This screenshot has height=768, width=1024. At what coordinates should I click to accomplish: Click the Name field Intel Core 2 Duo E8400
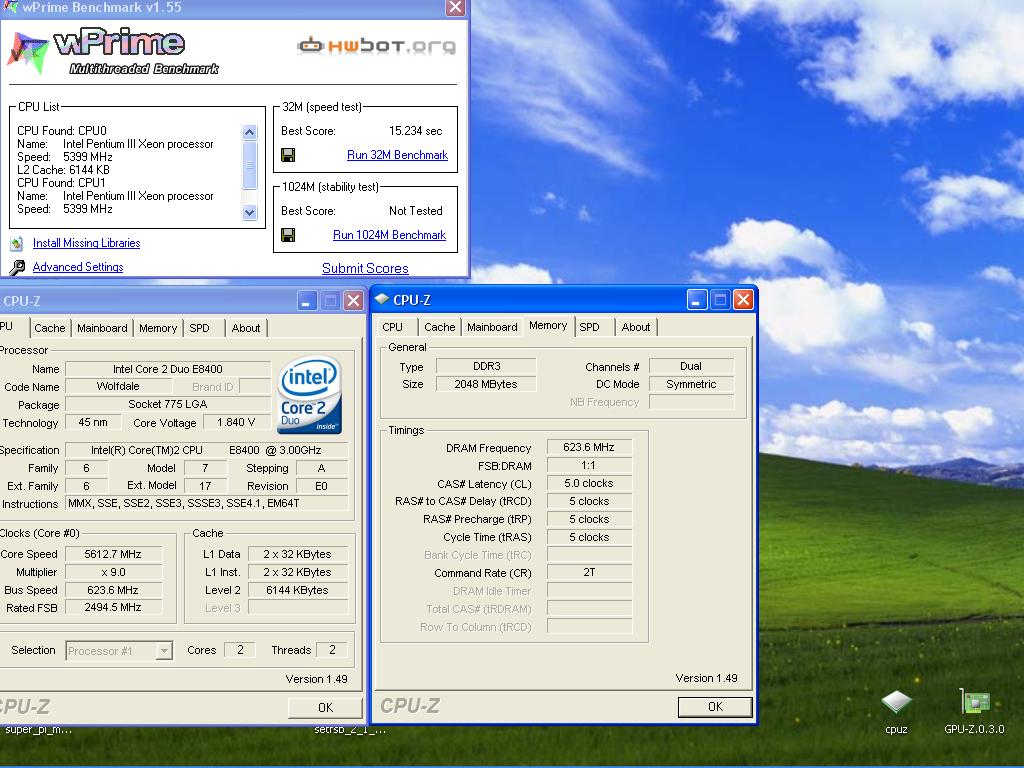[168, 369]
